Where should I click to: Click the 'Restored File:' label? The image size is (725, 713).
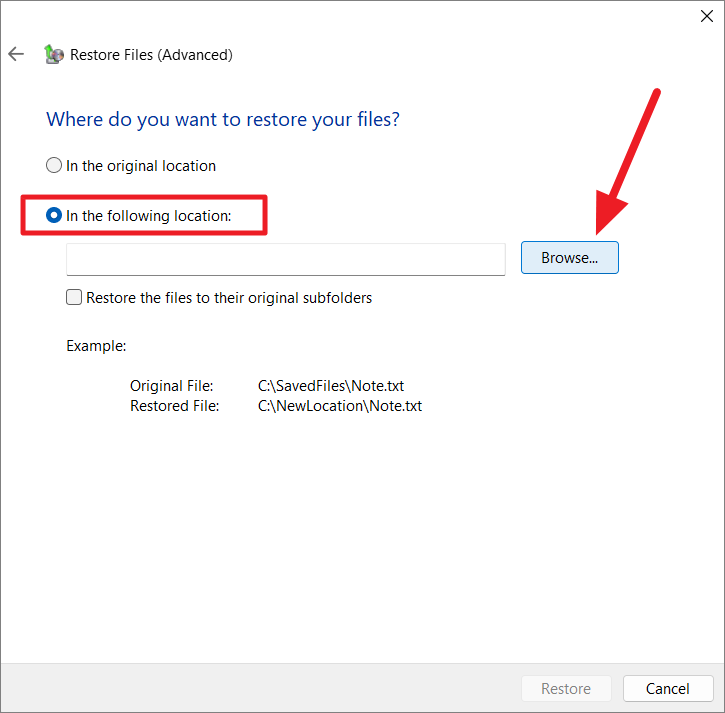(175, 406)
